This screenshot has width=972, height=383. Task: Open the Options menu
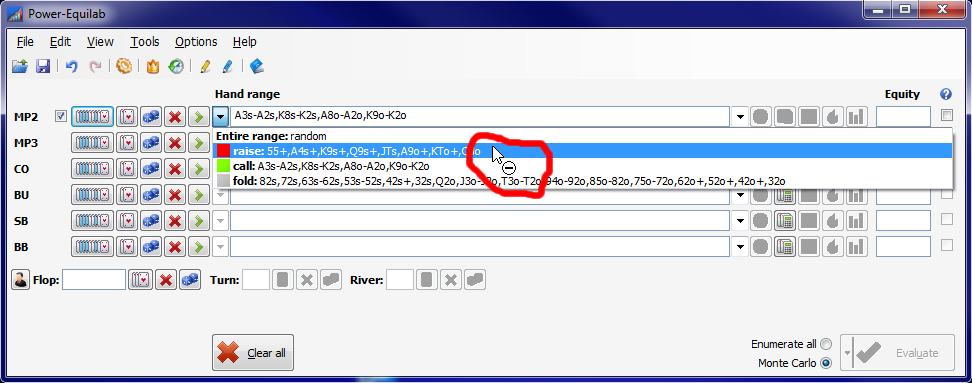click(196, 42)
